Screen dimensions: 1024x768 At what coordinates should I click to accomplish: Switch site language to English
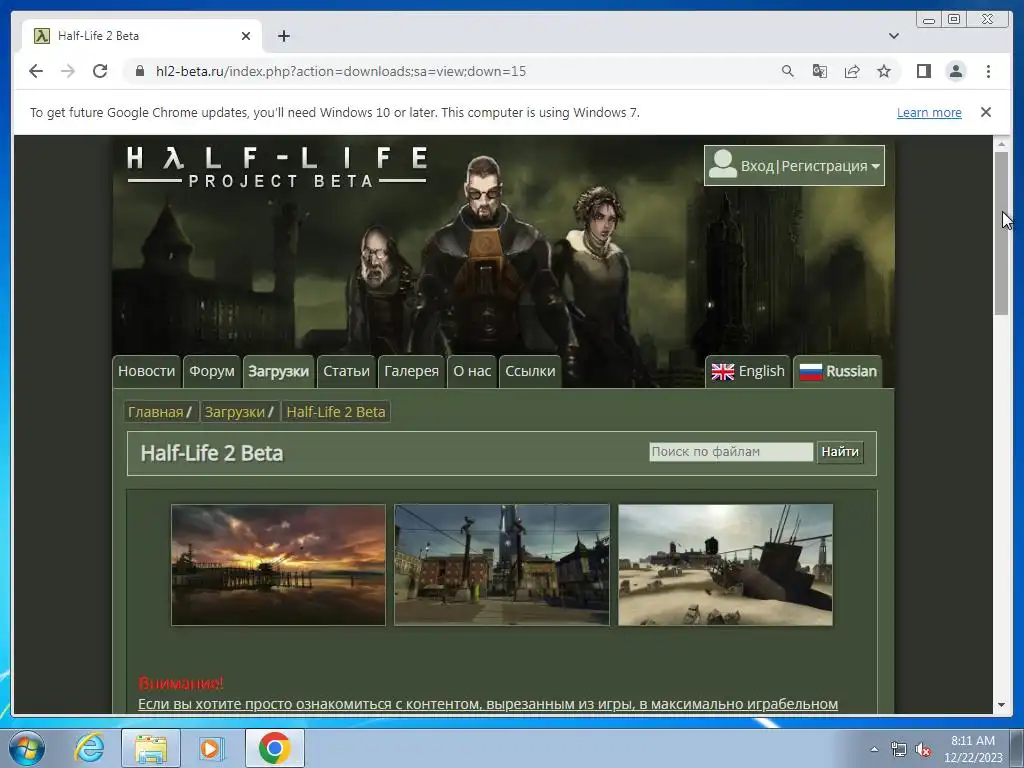748,371
